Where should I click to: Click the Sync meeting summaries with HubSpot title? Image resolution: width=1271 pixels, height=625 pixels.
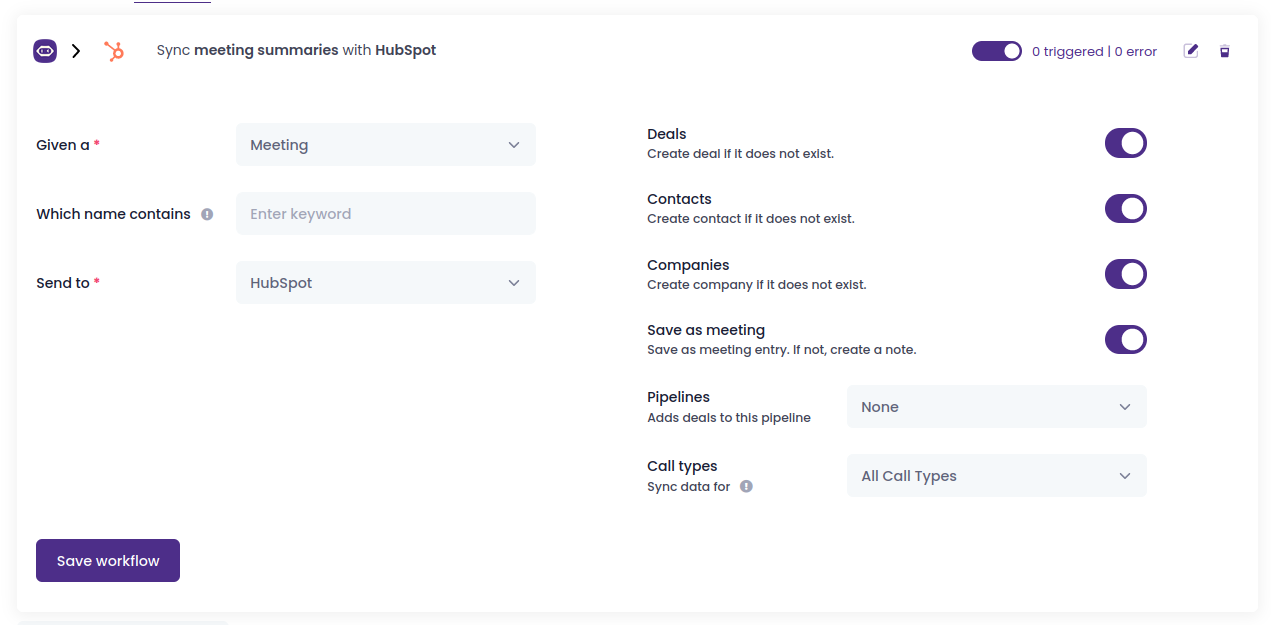pyautogui.click(x=296, y=50)
